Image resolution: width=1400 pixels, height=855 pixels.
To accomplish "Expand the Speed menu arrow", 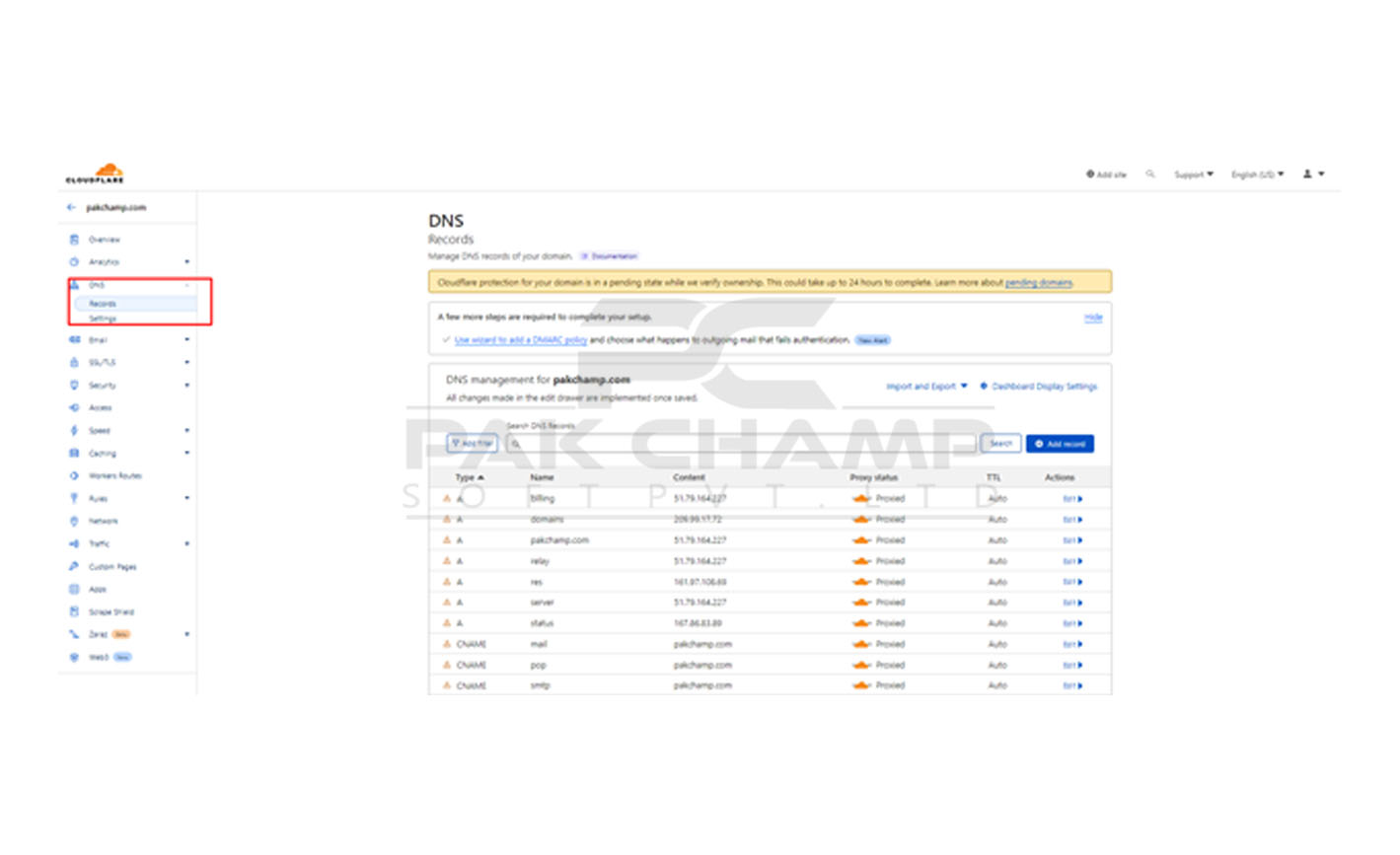I will [x=186, y=431].
